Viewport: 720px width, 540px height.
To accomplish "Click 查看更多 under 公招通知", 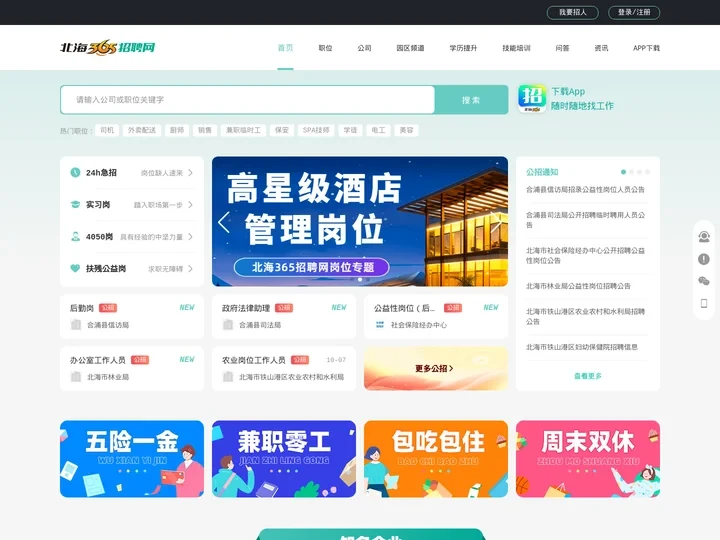I will click(x=588, y=376).
